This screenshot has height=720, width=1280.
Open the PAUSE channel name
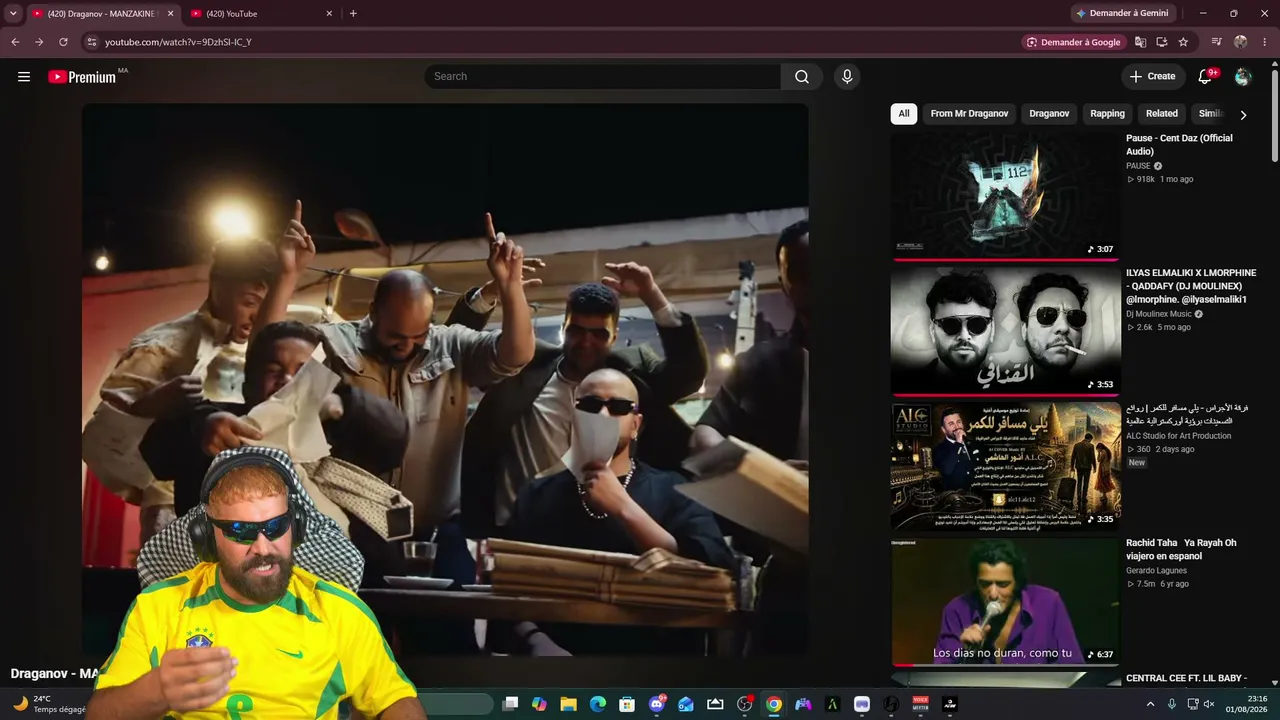click(x=1138, y=166)
